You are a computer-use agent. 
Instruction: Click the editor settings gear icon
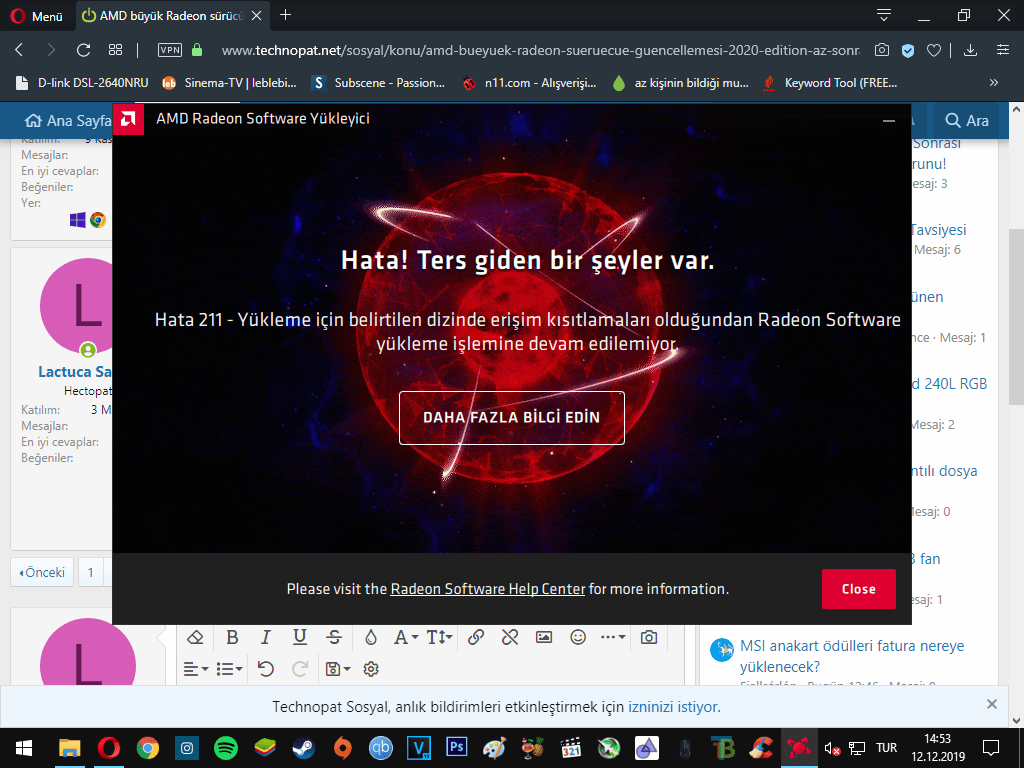[x=371, y=669]
